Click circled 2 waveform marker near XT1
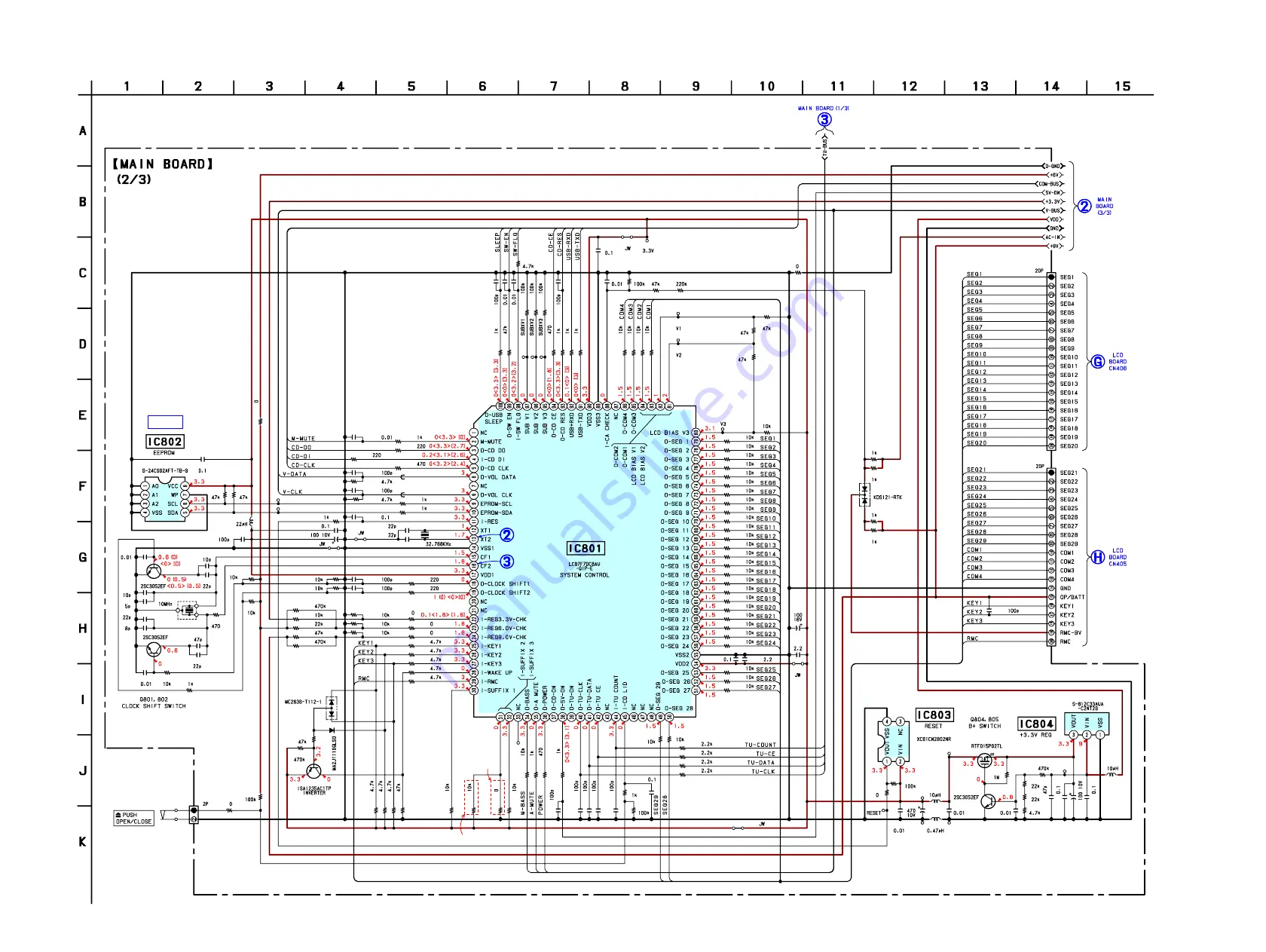1266x952 pixels. [507, 535]
